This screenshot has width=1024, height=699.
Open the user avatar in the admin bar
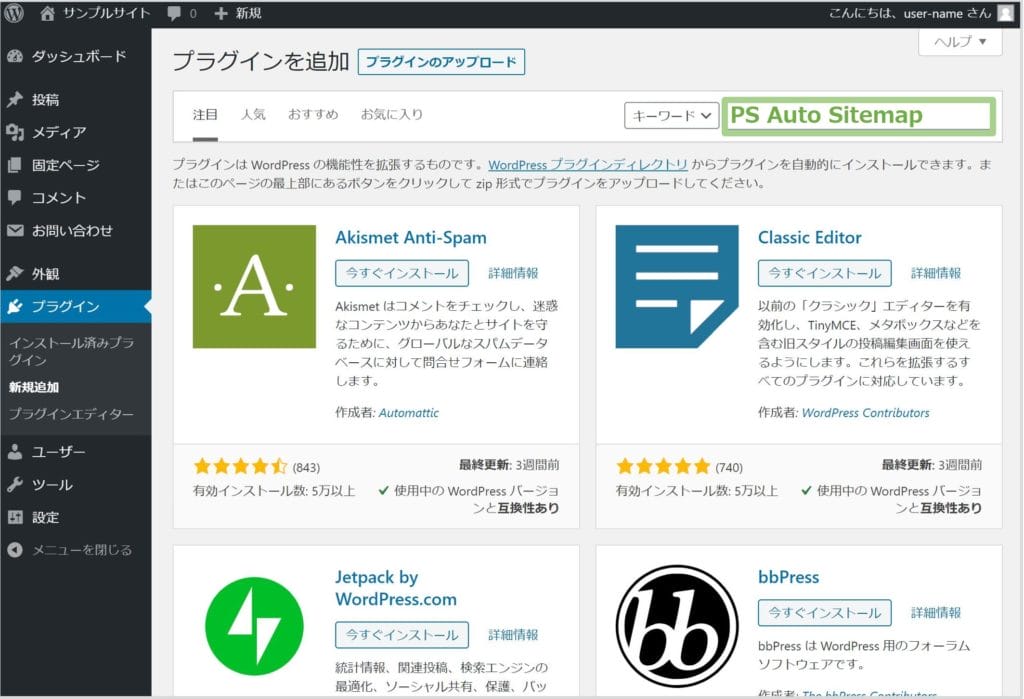pyautogui.click(x=1006, y=13)
